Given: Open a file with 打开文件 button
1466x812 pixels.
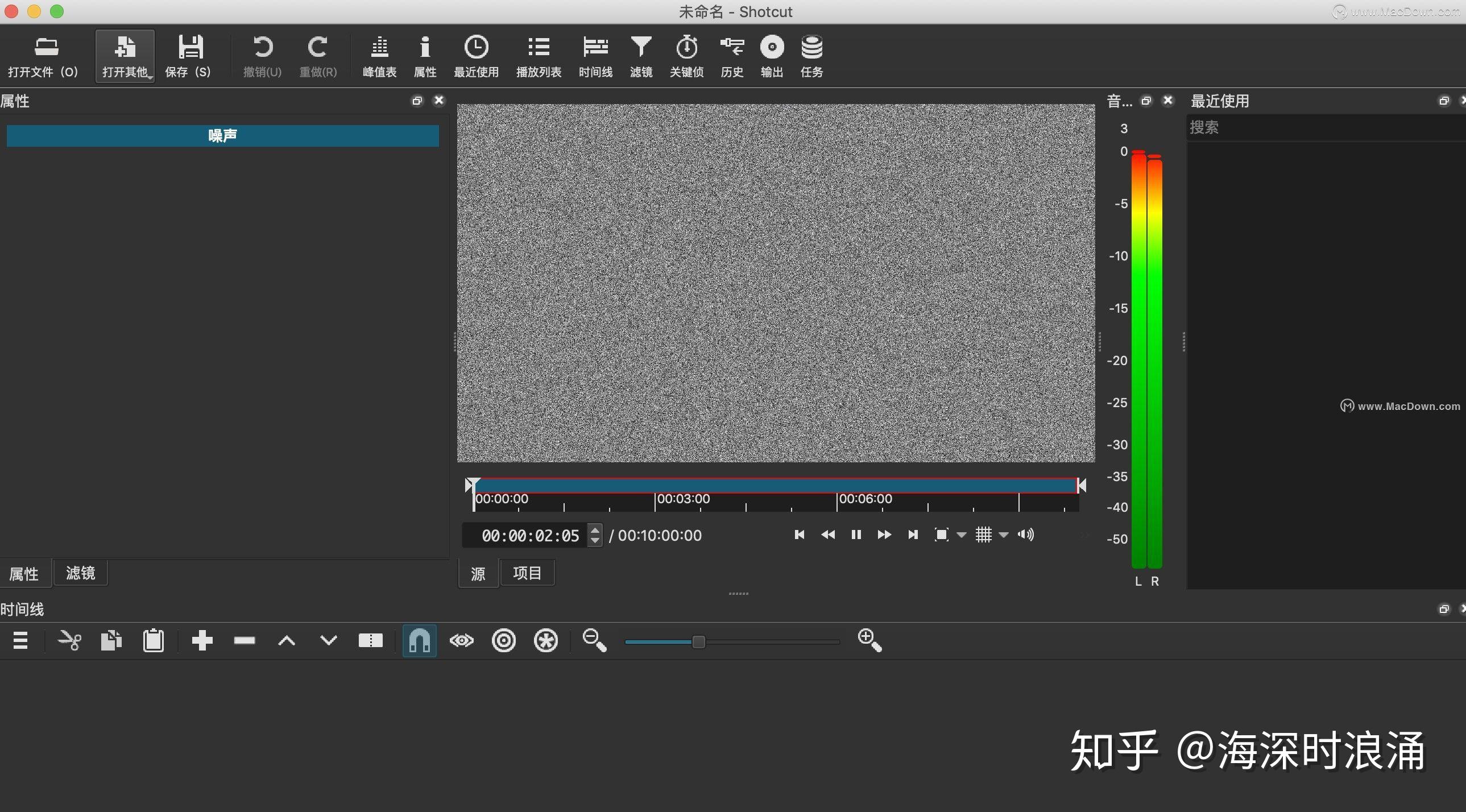Looking at the screenshot, I should [43, 56].
